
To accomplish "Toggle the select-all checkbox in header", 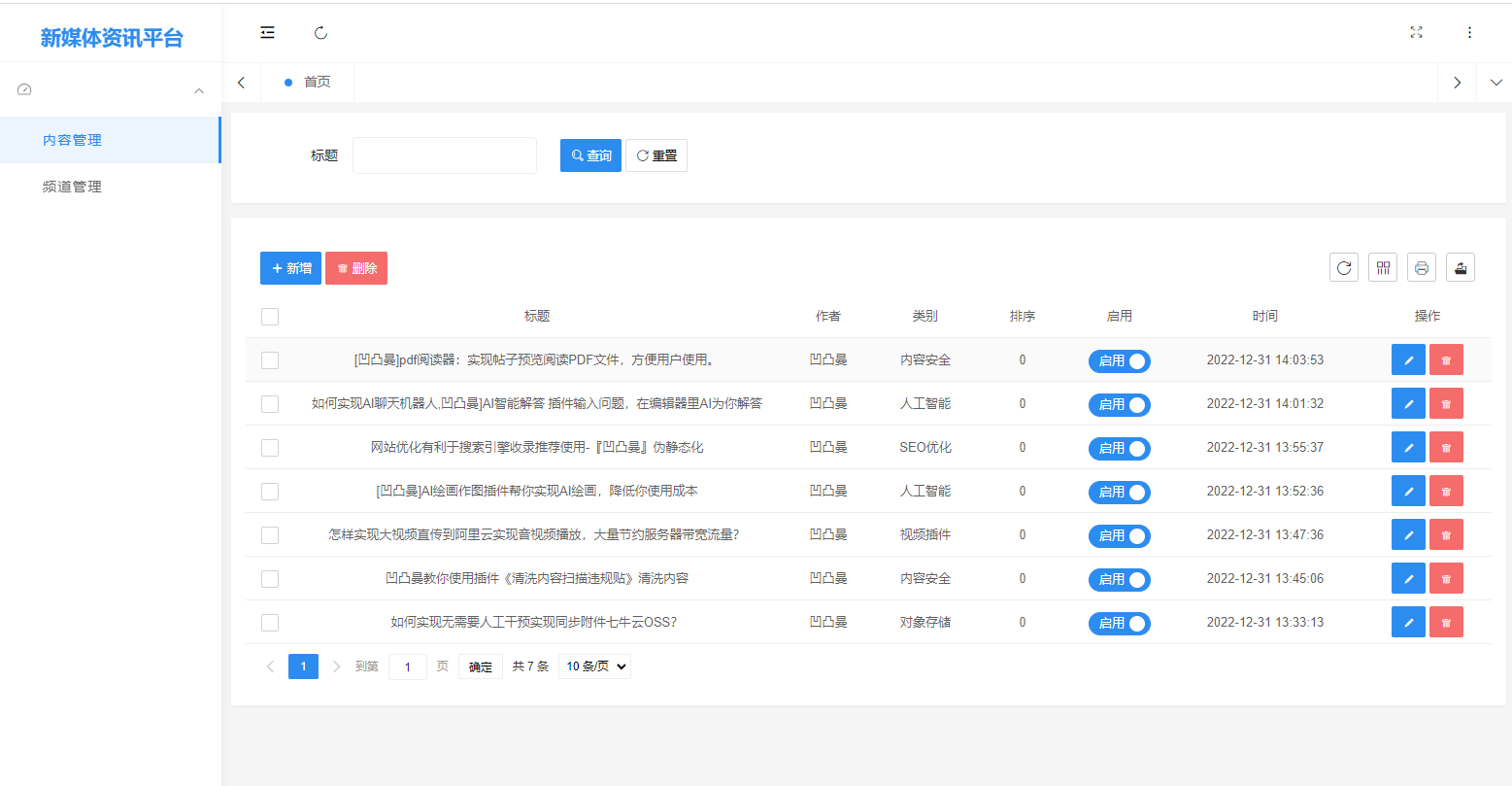I will 269,316.
